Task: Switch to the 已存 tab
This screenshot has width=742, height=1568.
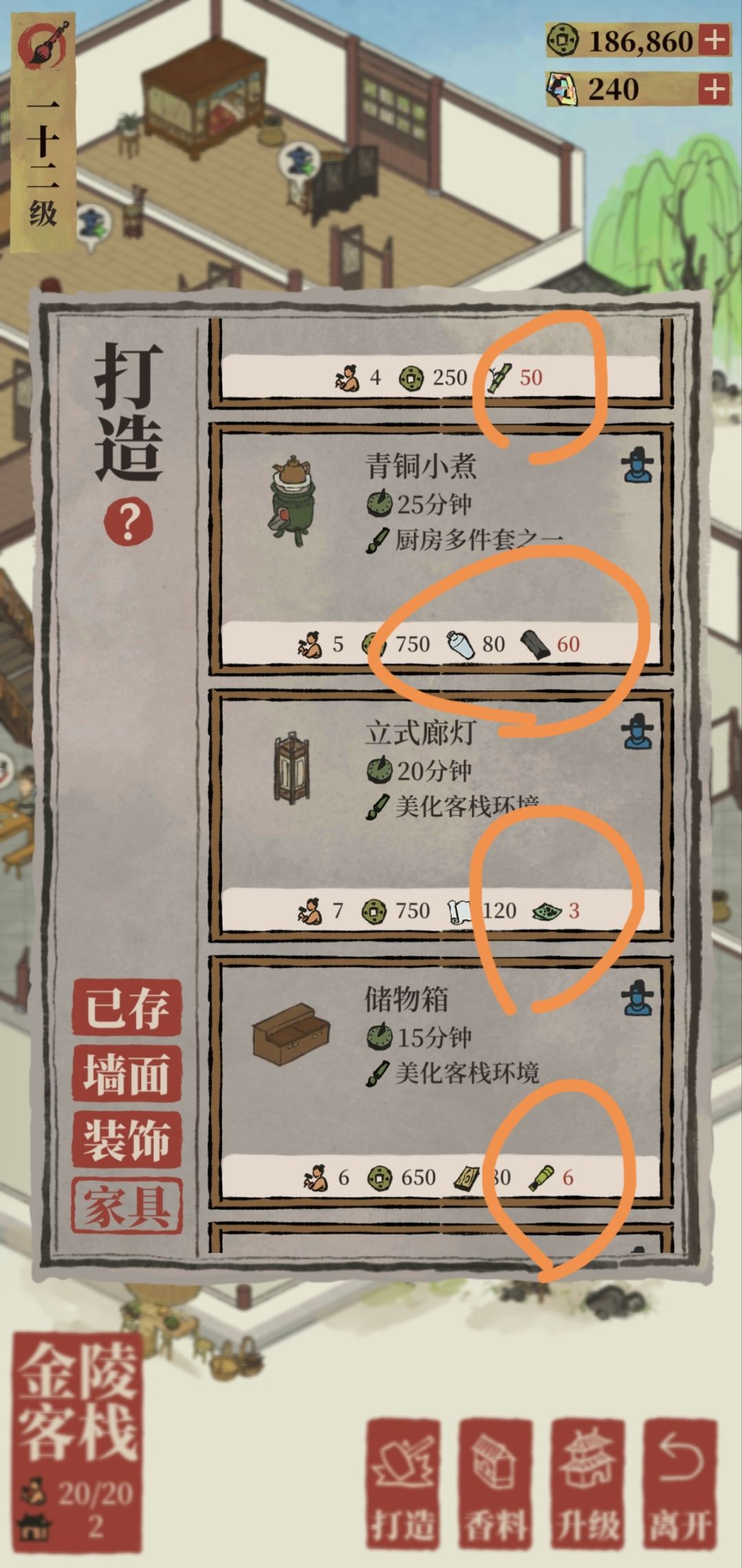Action: pyautogui.click(x=126, y=1008)
